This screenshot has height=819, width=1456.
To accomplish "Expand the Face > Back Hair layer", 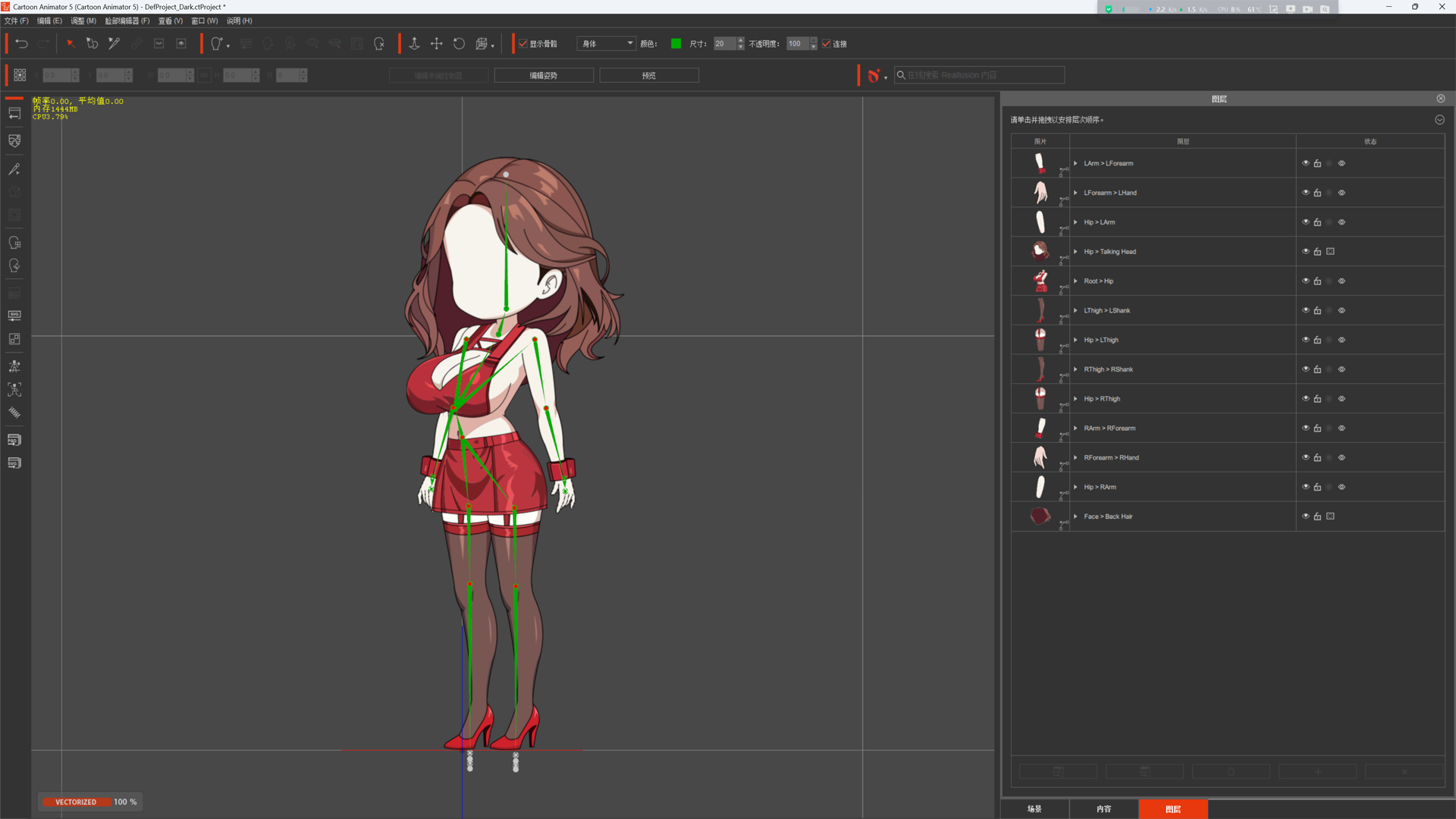I will (1075, 516).
